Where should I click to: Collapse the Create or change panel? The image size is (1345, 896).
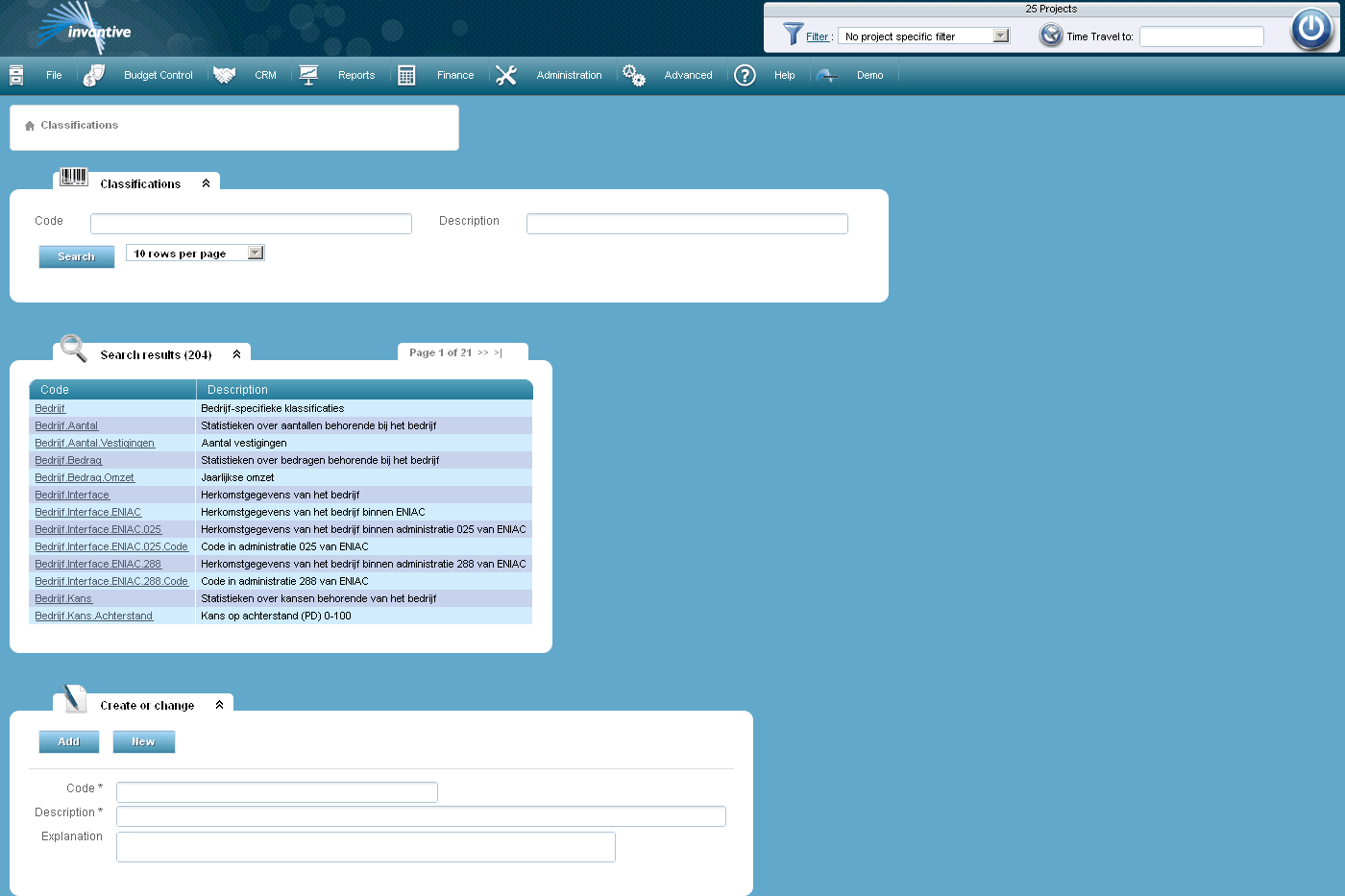(x=219, y=705)
